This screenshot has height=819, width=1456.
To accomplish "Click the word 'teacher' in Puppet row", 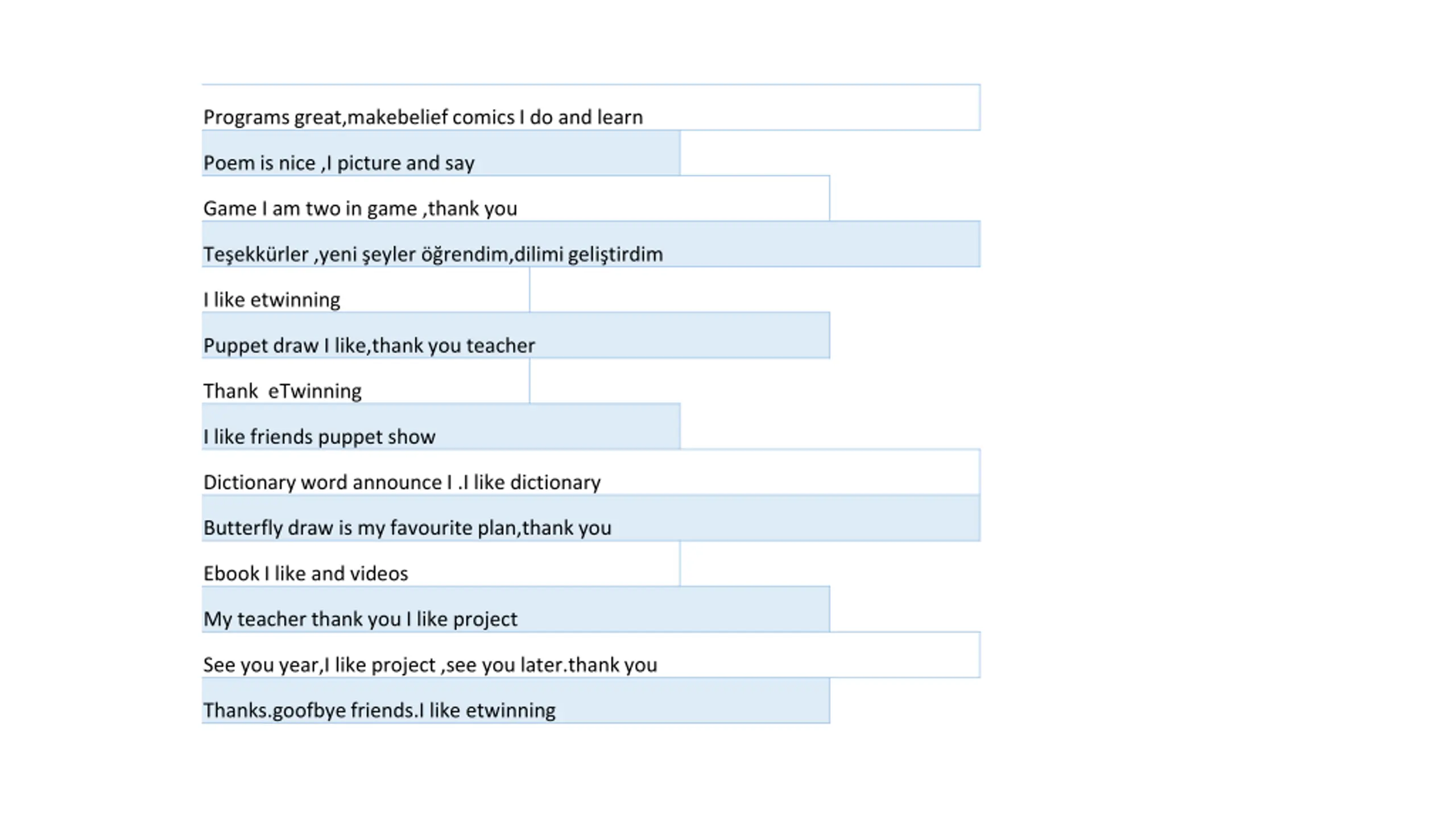I will (500, 345).
